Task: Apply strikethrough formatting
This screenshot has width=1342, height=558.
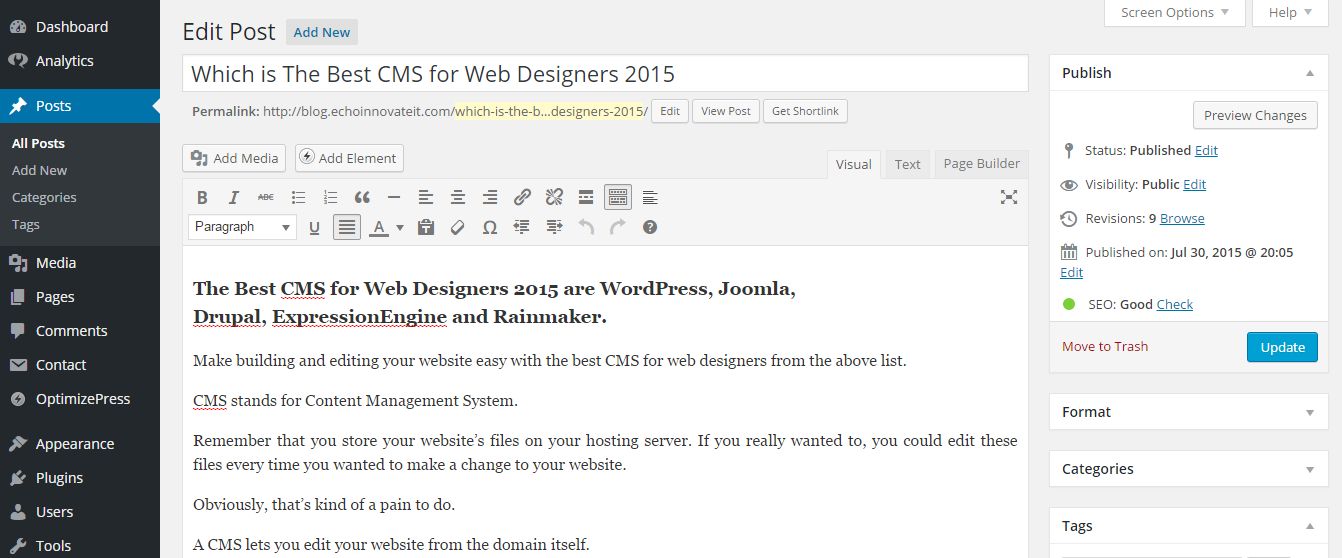Action: [x=266, y=197]
